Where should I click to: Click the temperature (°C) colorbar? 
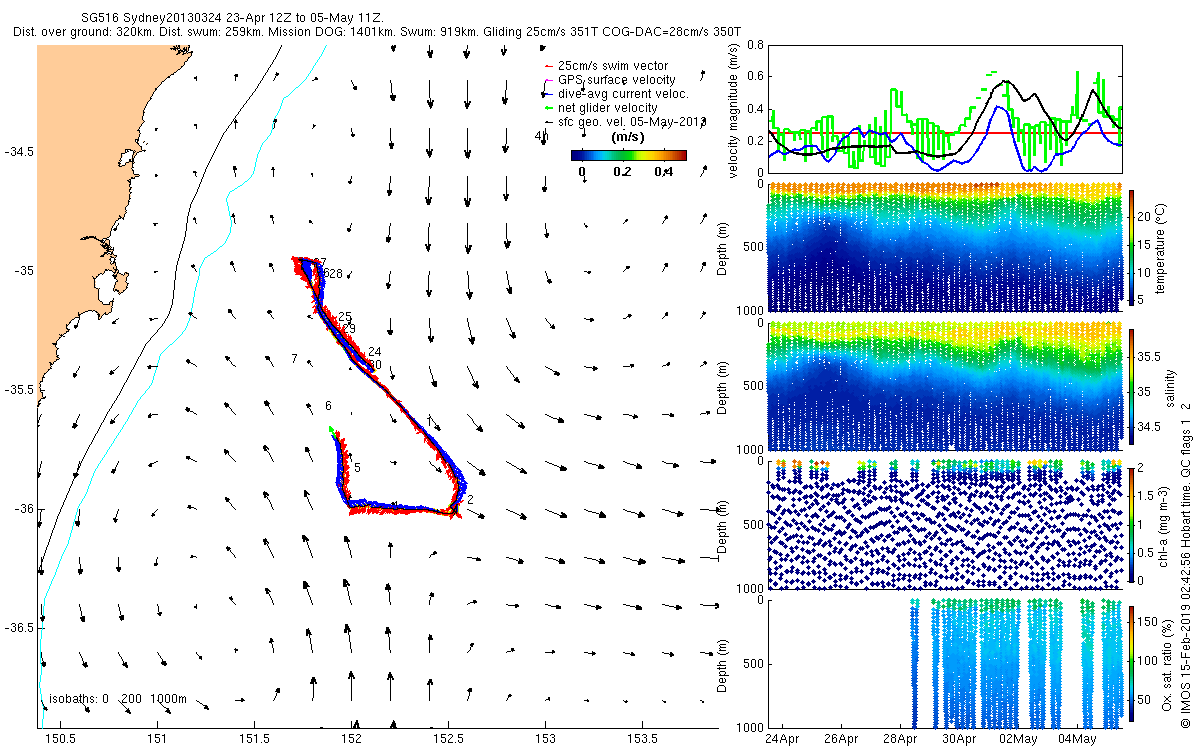1132,246
